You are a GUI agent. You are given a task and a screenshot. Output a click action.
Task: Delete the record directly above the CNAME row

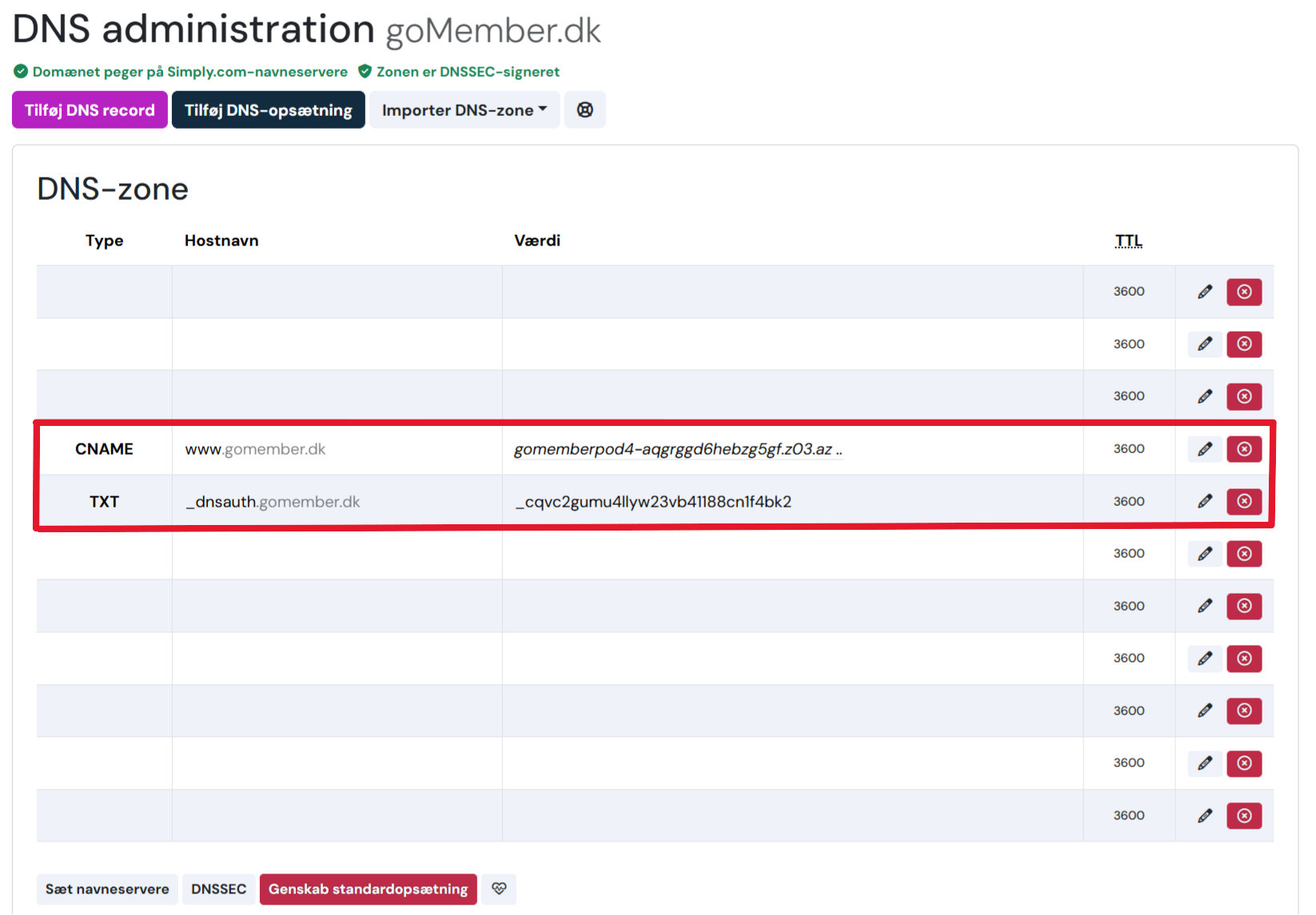pos(1244,396)
